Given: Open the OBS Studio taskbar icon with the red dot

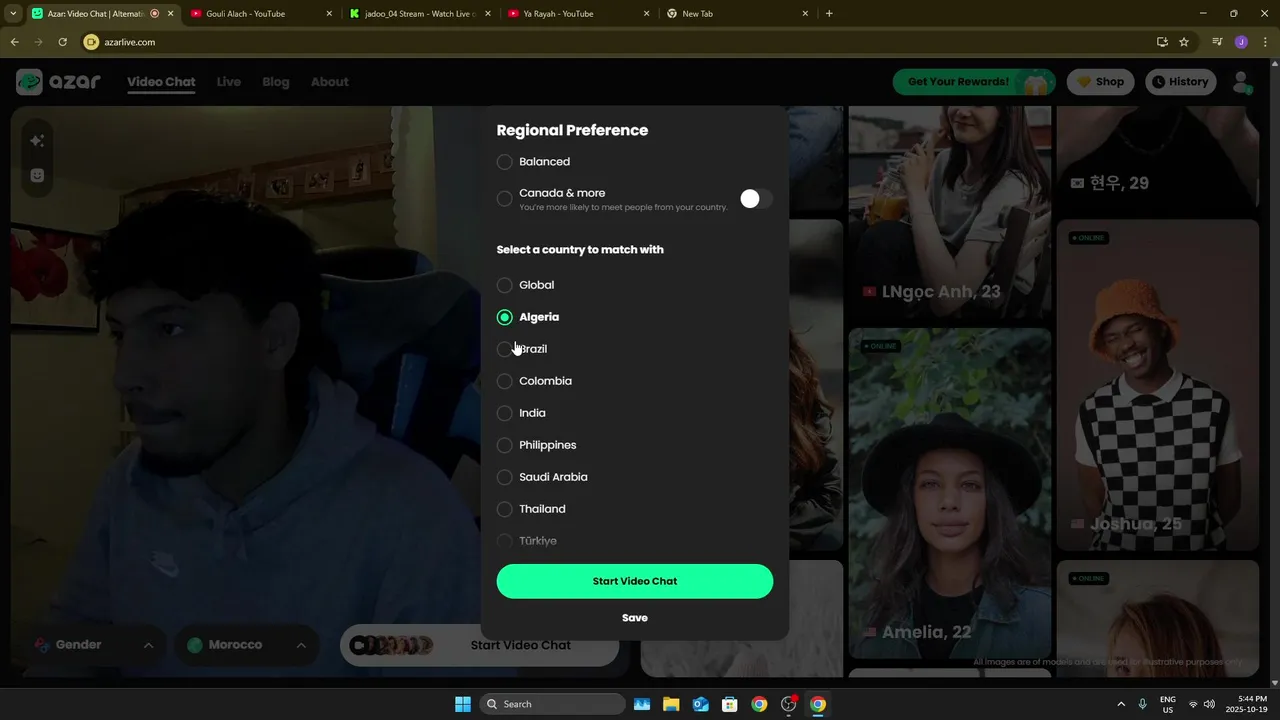Looking at the screenshot, I should (x=789, y=704).
